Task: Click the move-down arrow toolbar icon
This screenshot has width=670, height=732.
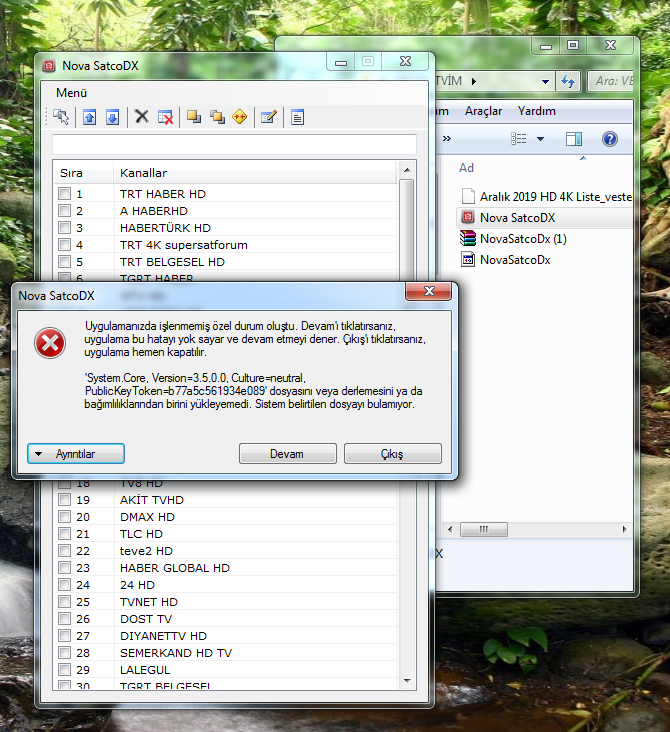Action: [112, 117]
